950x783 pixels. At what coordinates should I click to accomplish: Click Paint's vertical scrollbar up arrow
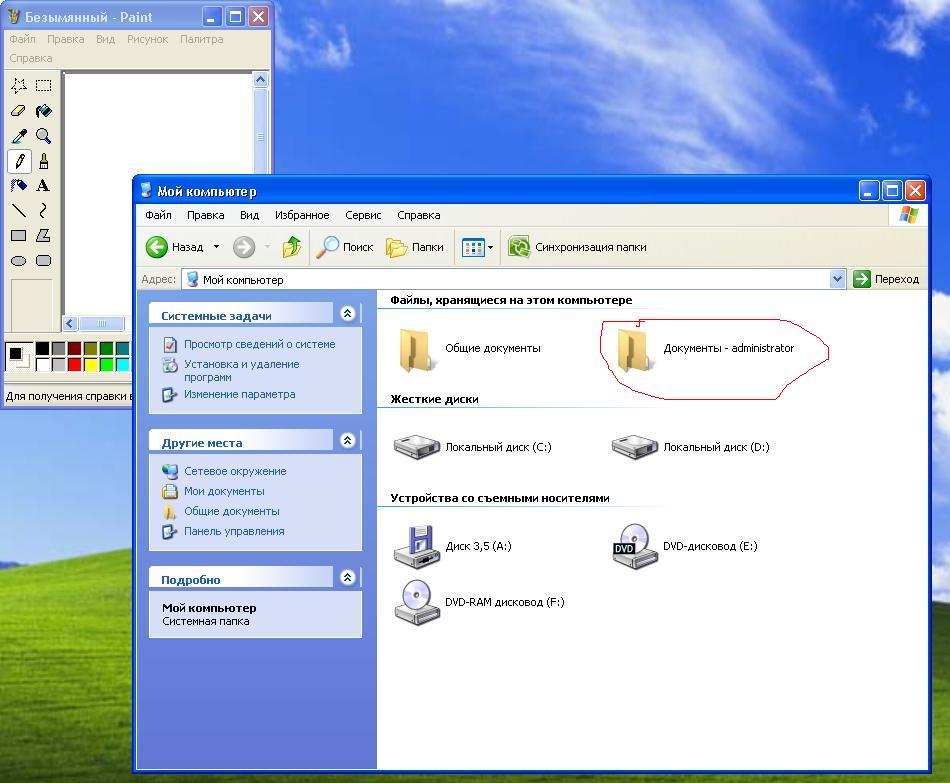click(261, 79)
